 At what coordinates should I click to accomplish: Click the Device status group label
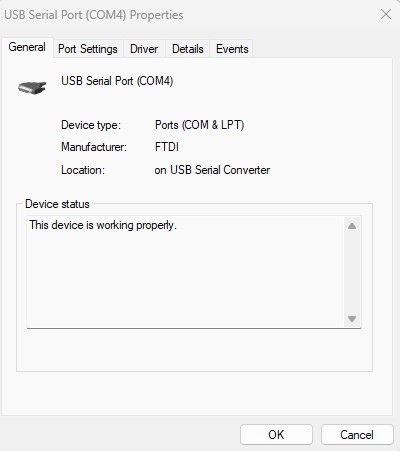(x=57, y=204)
